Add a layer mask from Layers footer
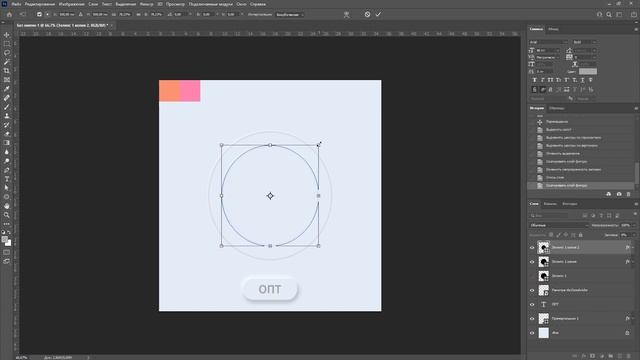The width and height of the screenshot is (640, 360). [592, 356]
